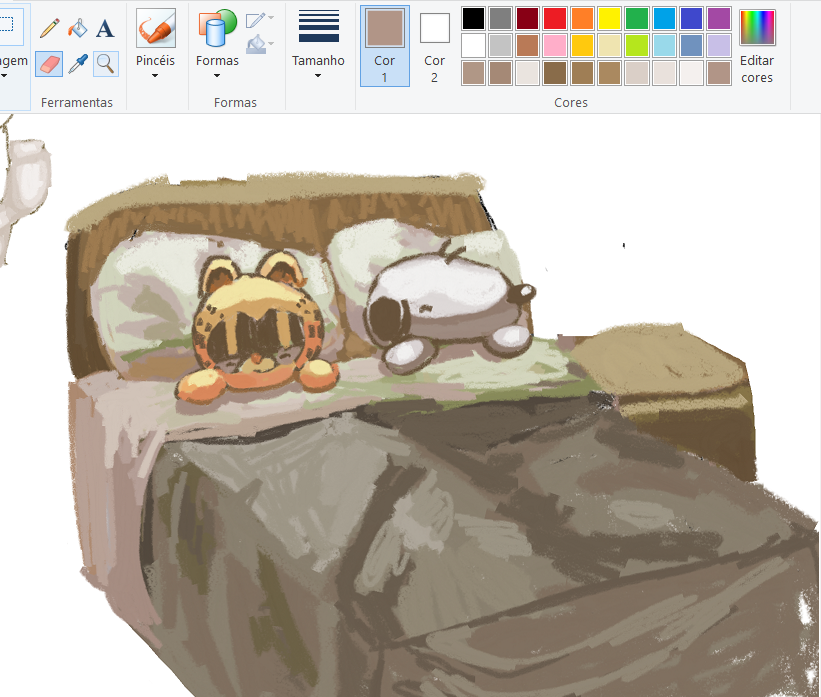
Task: Choose the purple color swatch
Action: coord(718,19)
